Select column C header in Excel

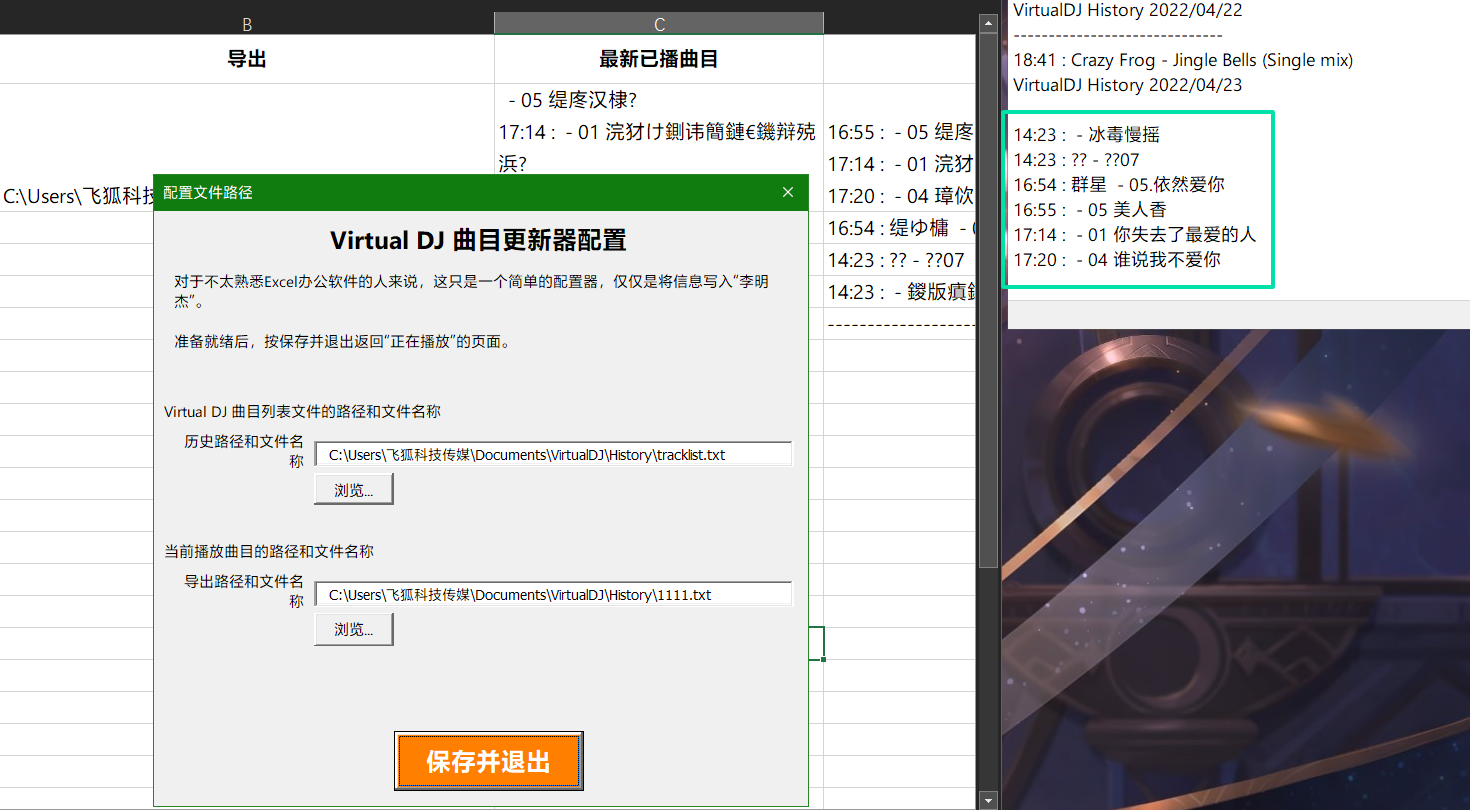click(x=659, y=23)
